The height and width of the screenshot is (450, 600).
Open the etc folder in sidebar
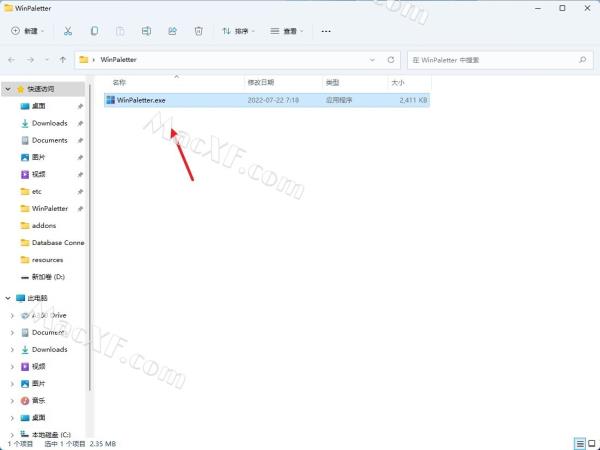(x=36, y=191)
